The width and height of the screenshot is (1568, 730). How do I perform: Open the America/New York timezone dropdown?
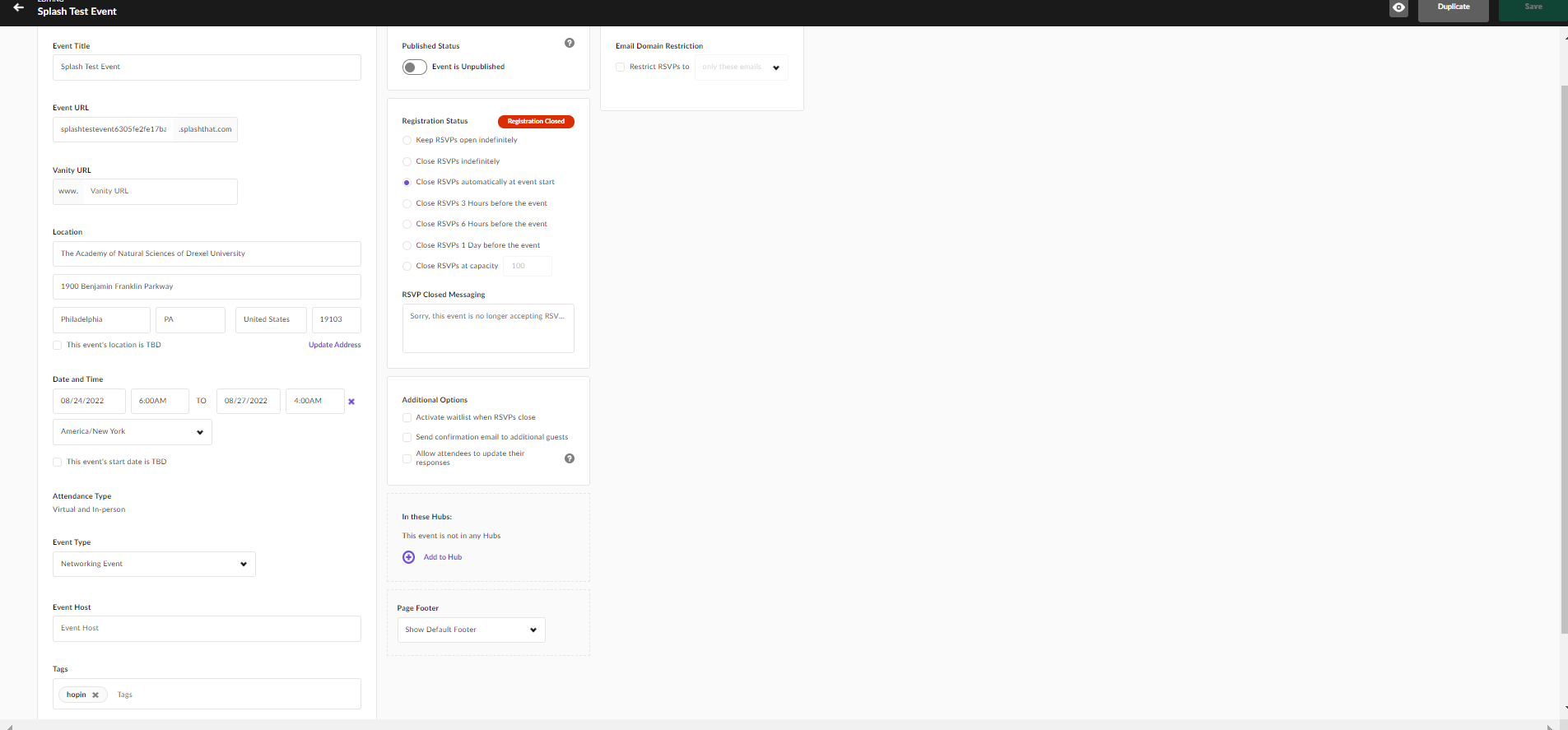(x=133, y=432)
